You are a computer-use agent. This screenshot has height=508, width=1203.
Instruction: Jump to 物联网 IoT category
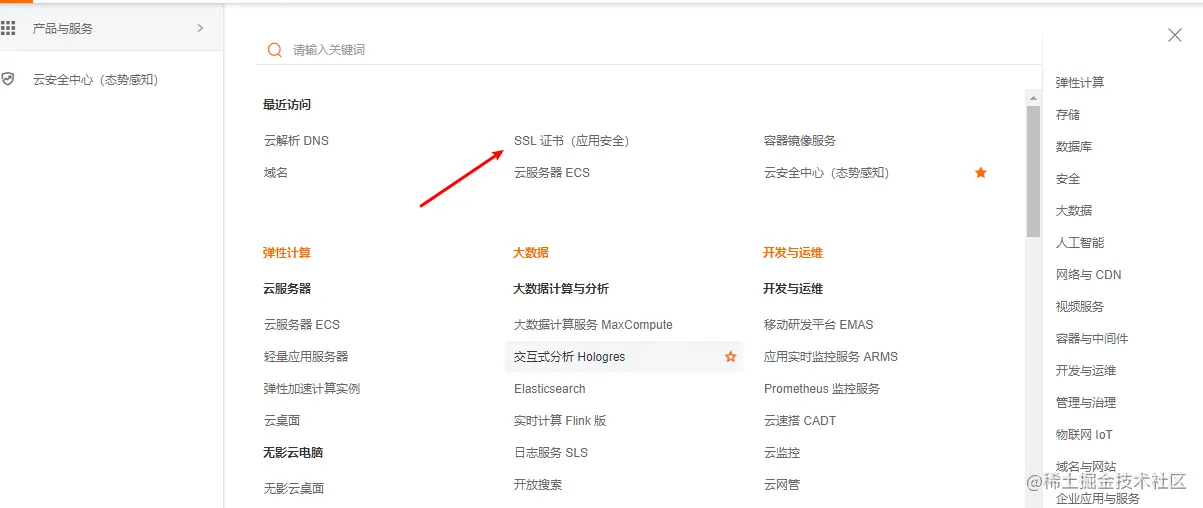pos(1084,435)
